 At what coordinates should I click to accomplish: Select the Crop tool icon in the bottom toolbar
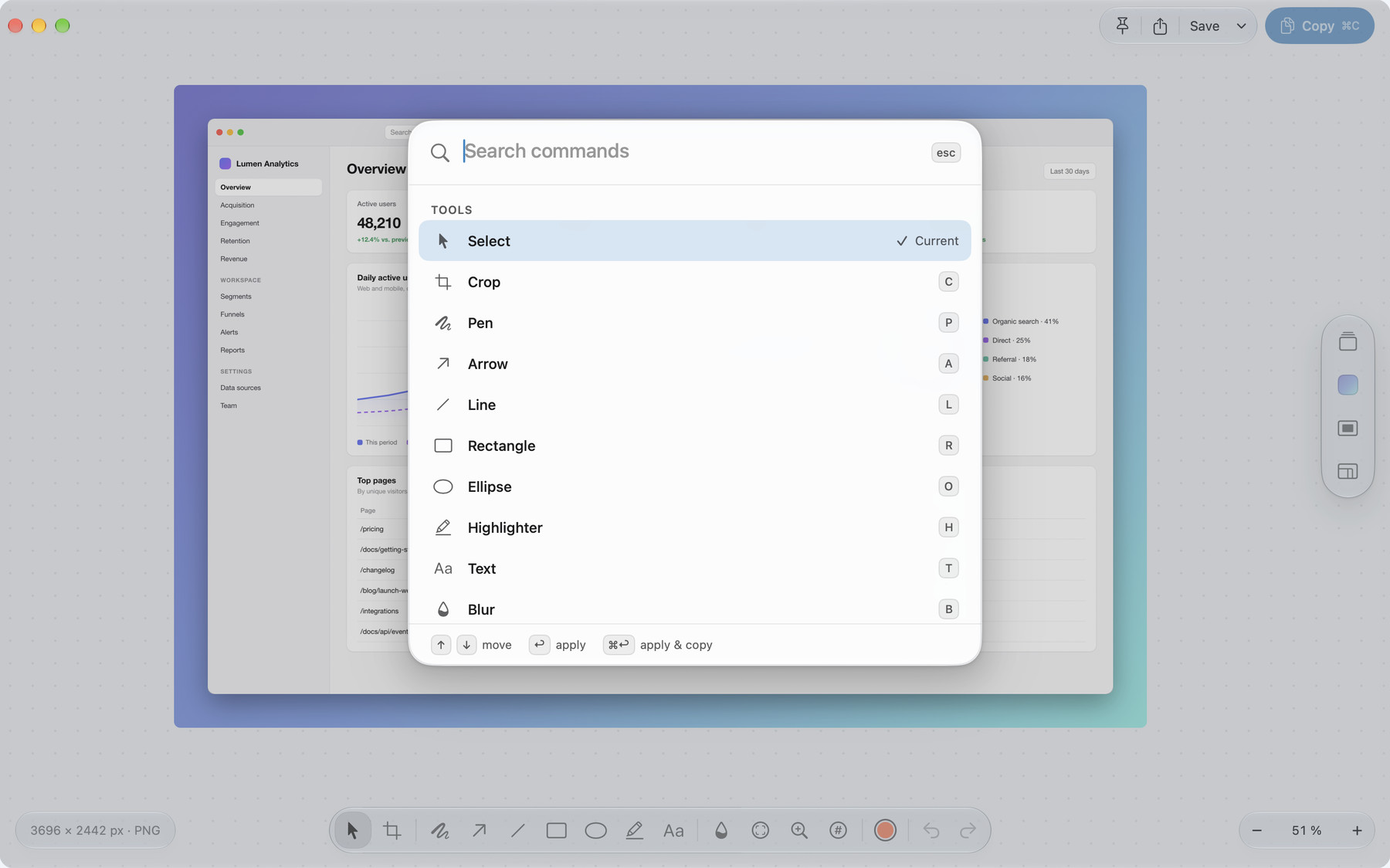[392, 830]
